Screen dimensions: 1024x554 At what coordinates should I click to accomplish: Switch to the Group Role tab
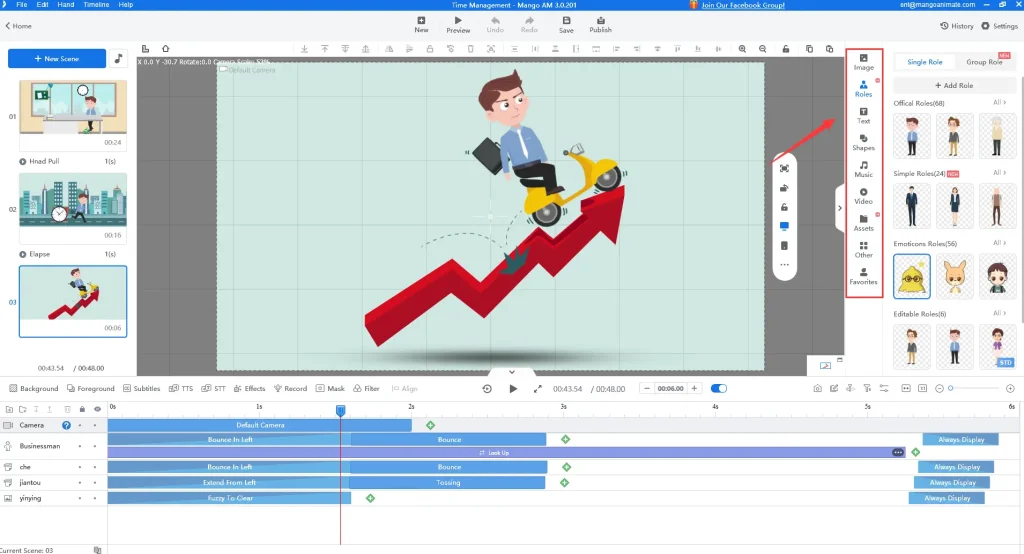coord(984,62)
